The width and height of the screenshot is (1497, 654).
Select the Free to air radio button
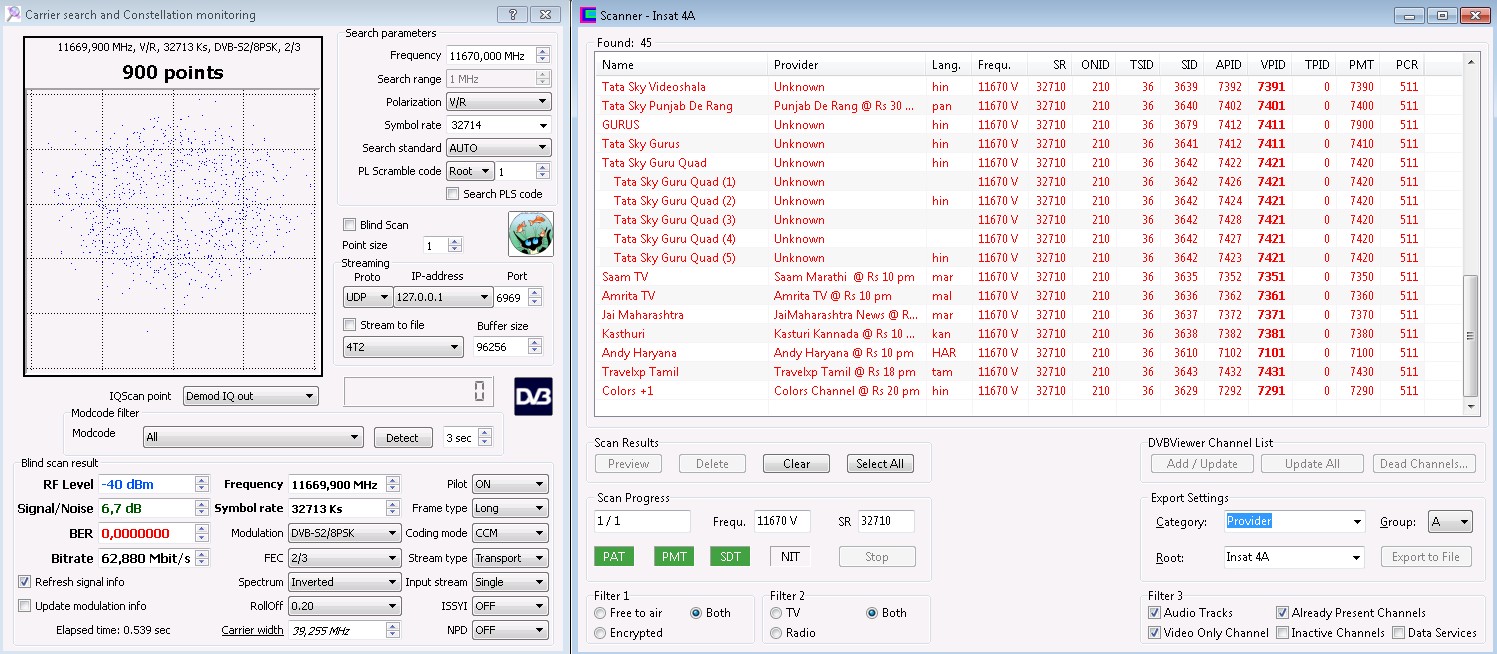[x=600, y=613]
